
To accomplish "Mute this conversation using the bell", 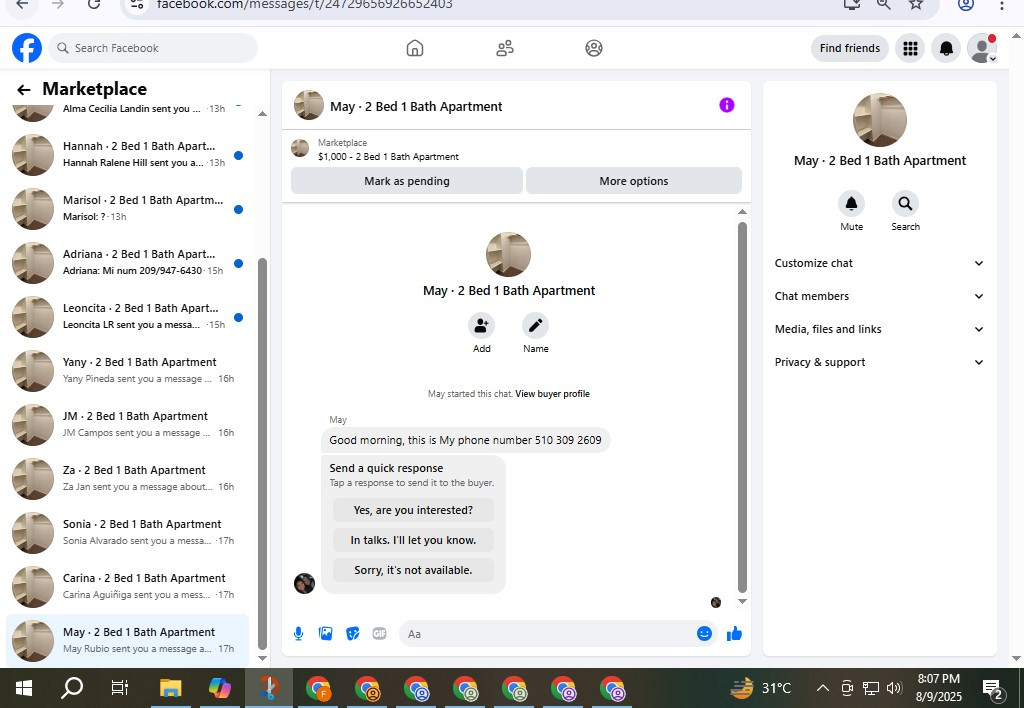I will click(x=852, y=204).
